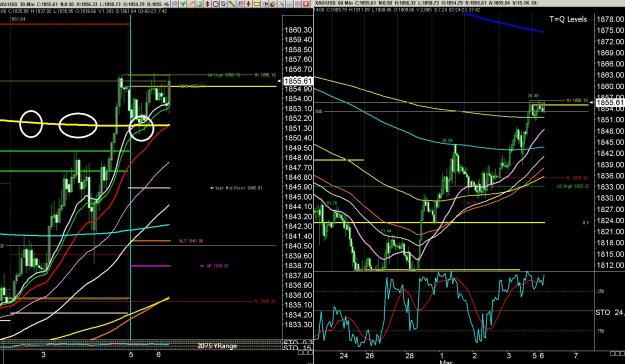This screenshot has height=364, width=625.
Task: Click the dark red down-arrow toolbar icon
Action: [x=248, y=4]
